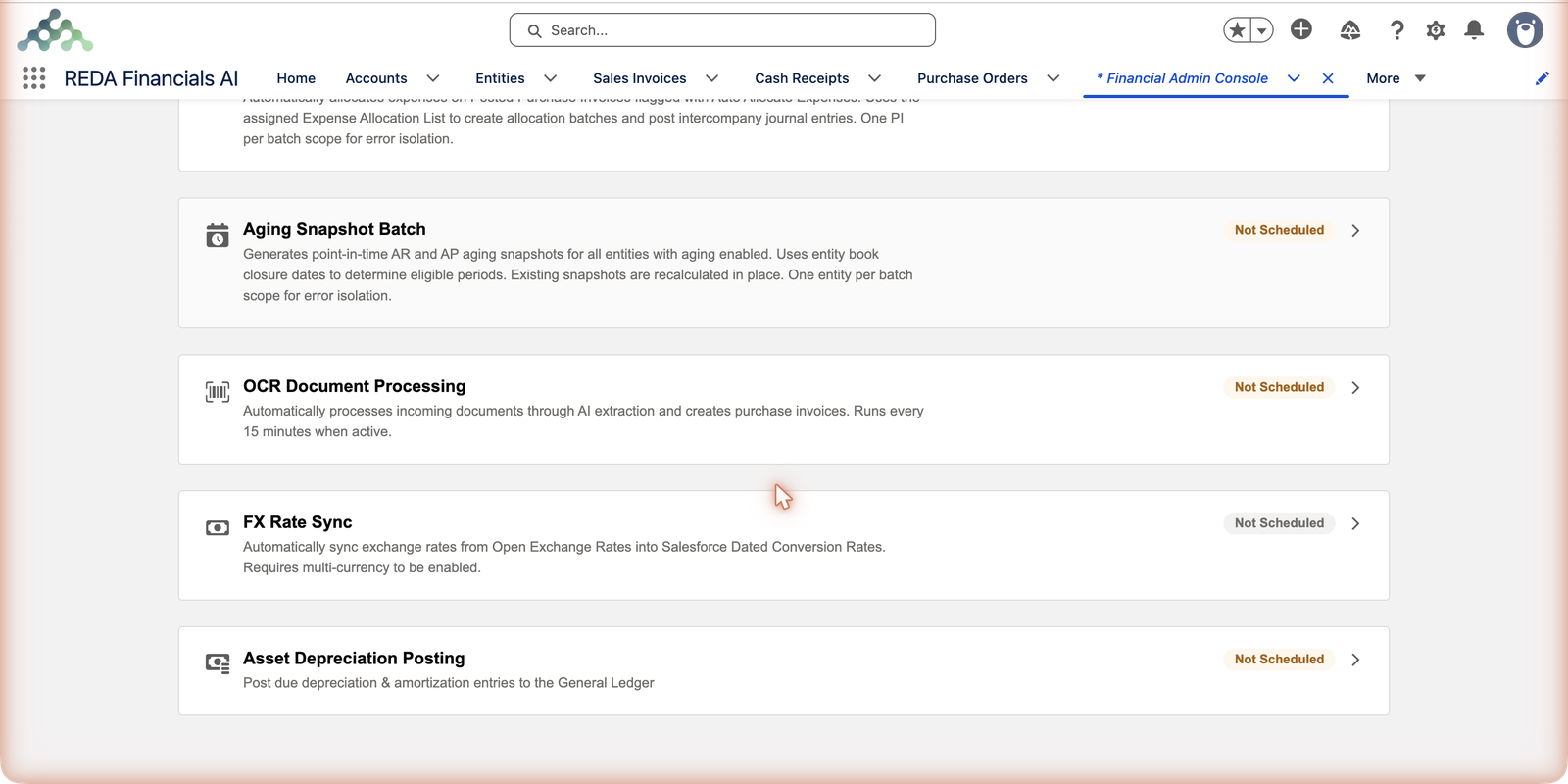Click the FX Rate Sync heading
This screenshot has width=1568, height=784.
(x=298, y=522)
